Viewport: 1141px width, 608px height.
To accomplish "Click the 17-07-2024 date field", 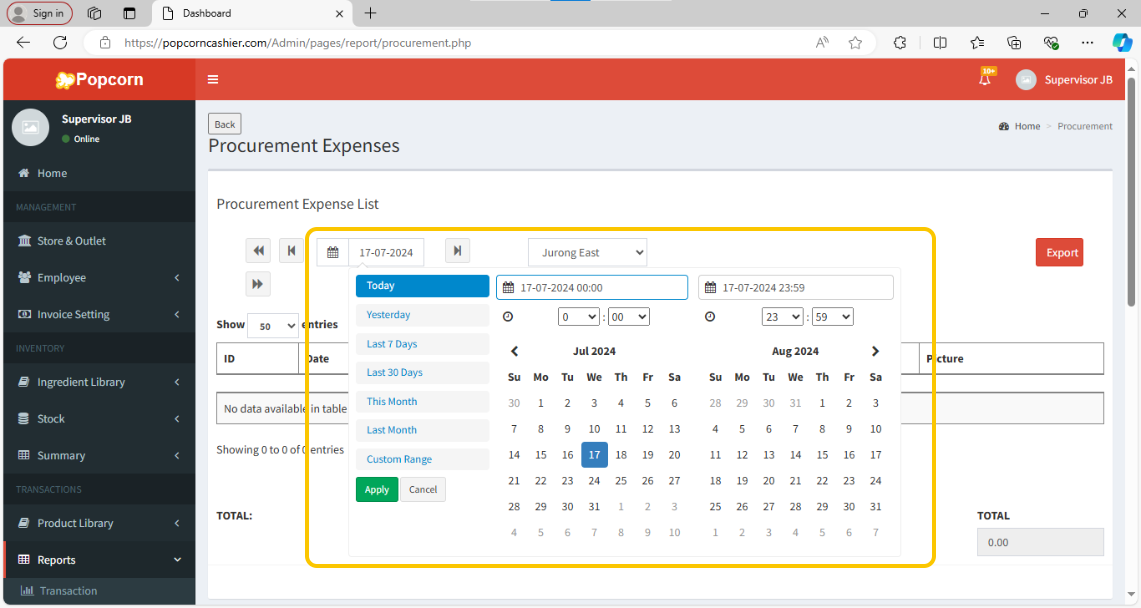I will pyautogui.click(x=386, y=252).
